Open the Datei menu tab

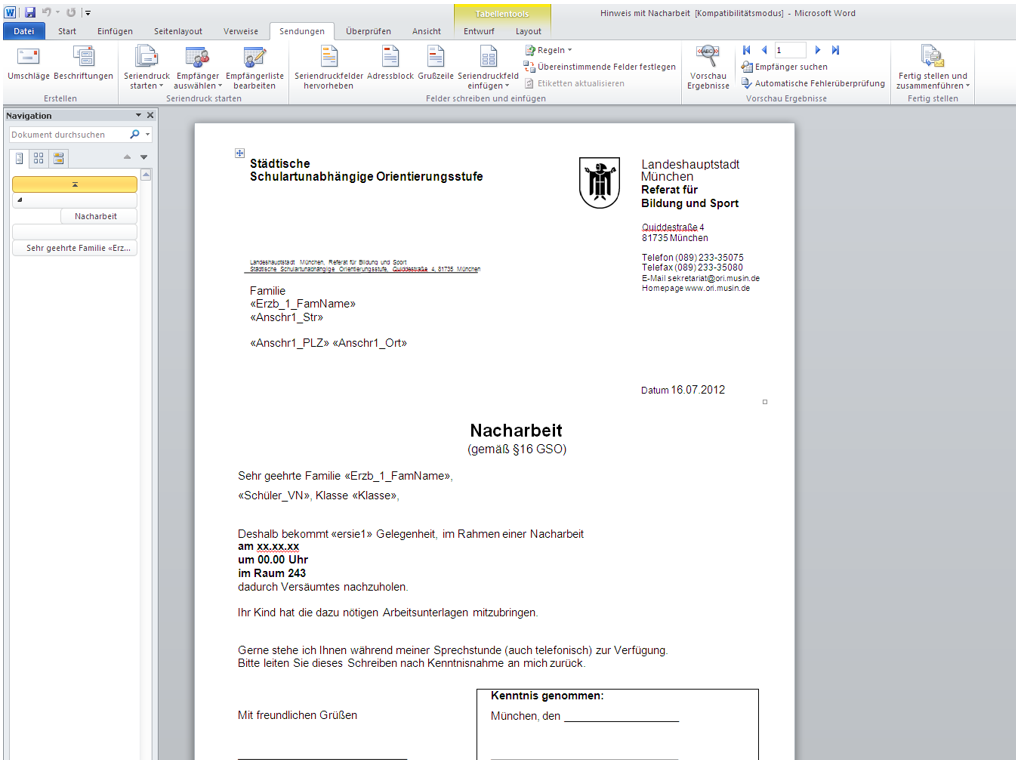click(23, 31)
